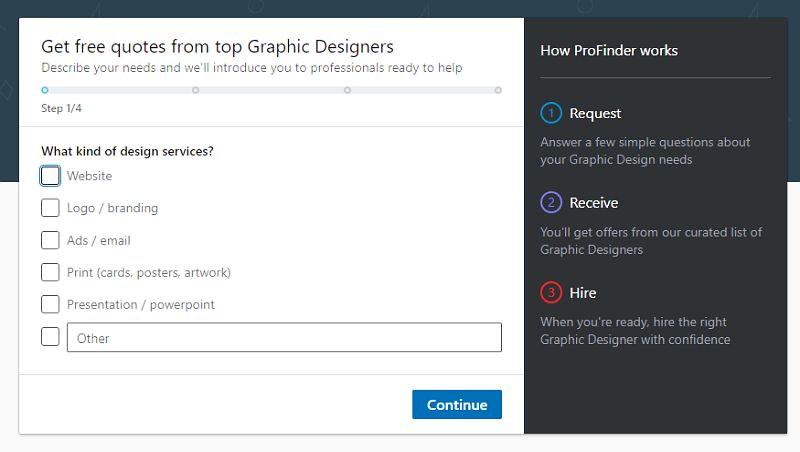Click the Step 1/4 indicator text
Image resolution: width=800 pixels, height=452 pixels.
[61, 108]
